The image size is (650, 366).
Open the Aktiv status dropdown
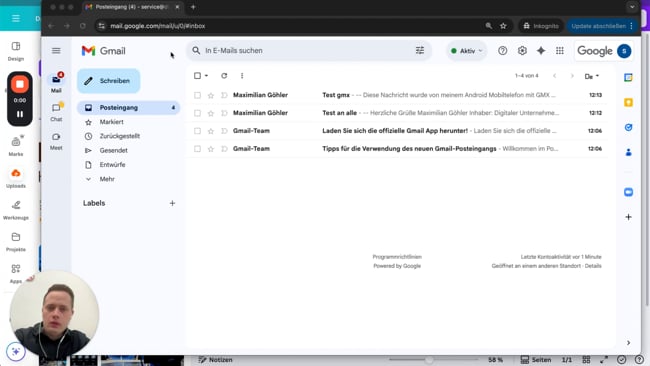click(467, 51)
